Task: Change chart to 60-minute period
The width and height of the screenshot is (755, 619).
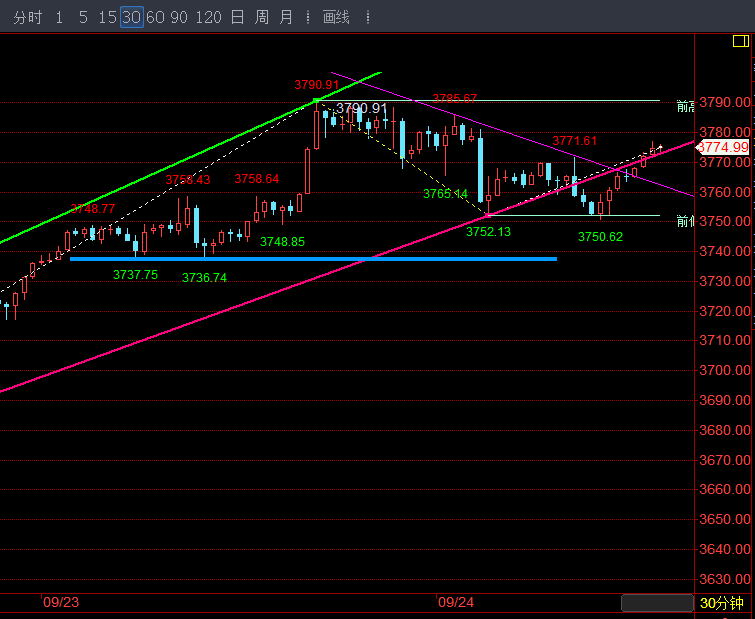Action: pyautogui.click(x=155, y=17)
